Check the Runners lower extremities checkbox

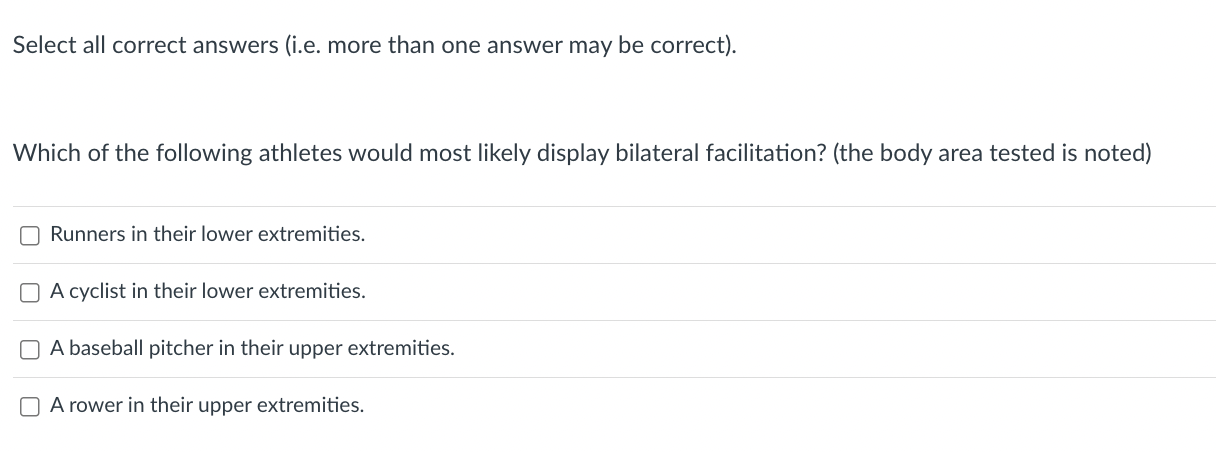(x=31, y=236)
